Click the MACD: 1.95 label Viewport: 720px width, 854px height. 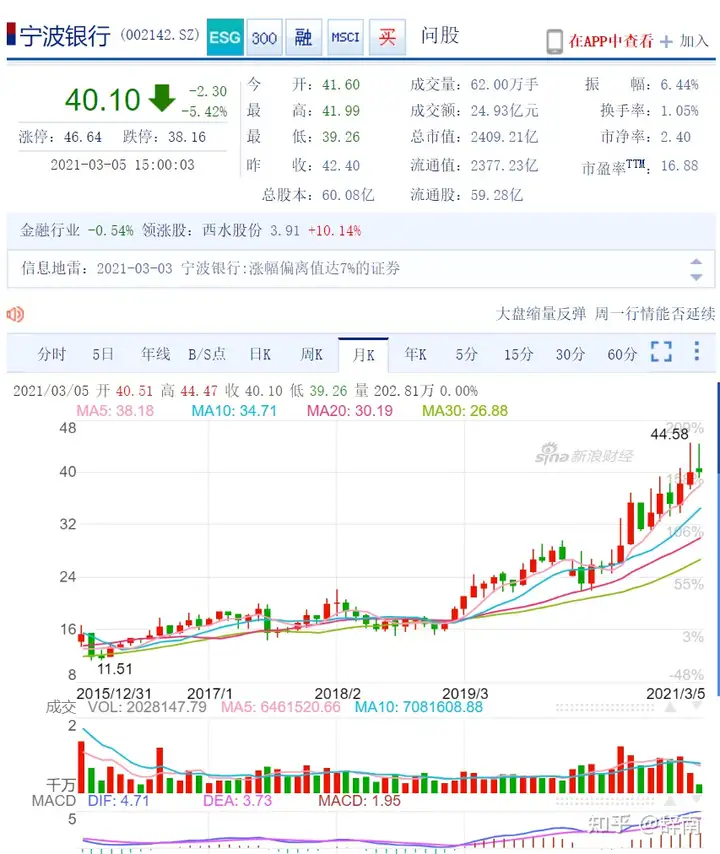pyautogui.click(x=359, y=801)
